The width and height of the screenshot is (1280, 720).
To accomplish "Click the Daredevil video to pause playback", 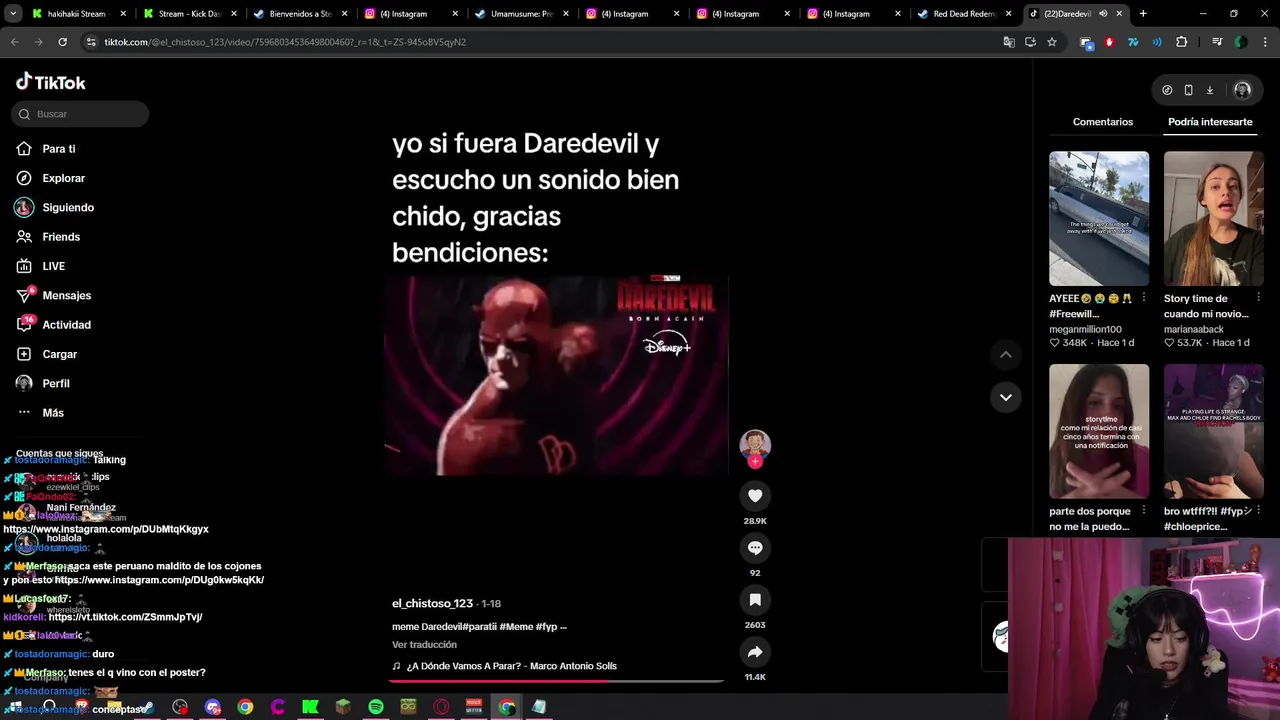I will point(556,375).
